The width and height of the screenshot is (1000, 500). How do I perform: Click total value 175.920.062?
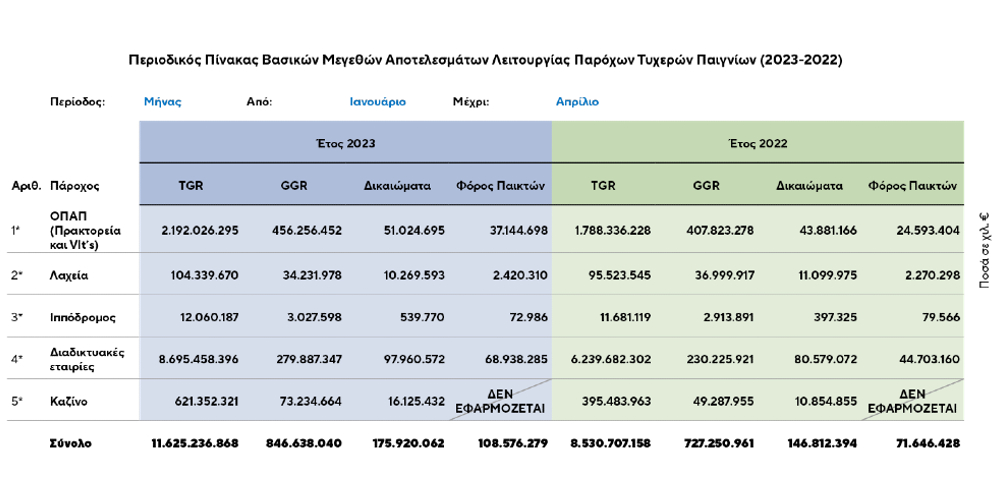(x=409, y=443)
